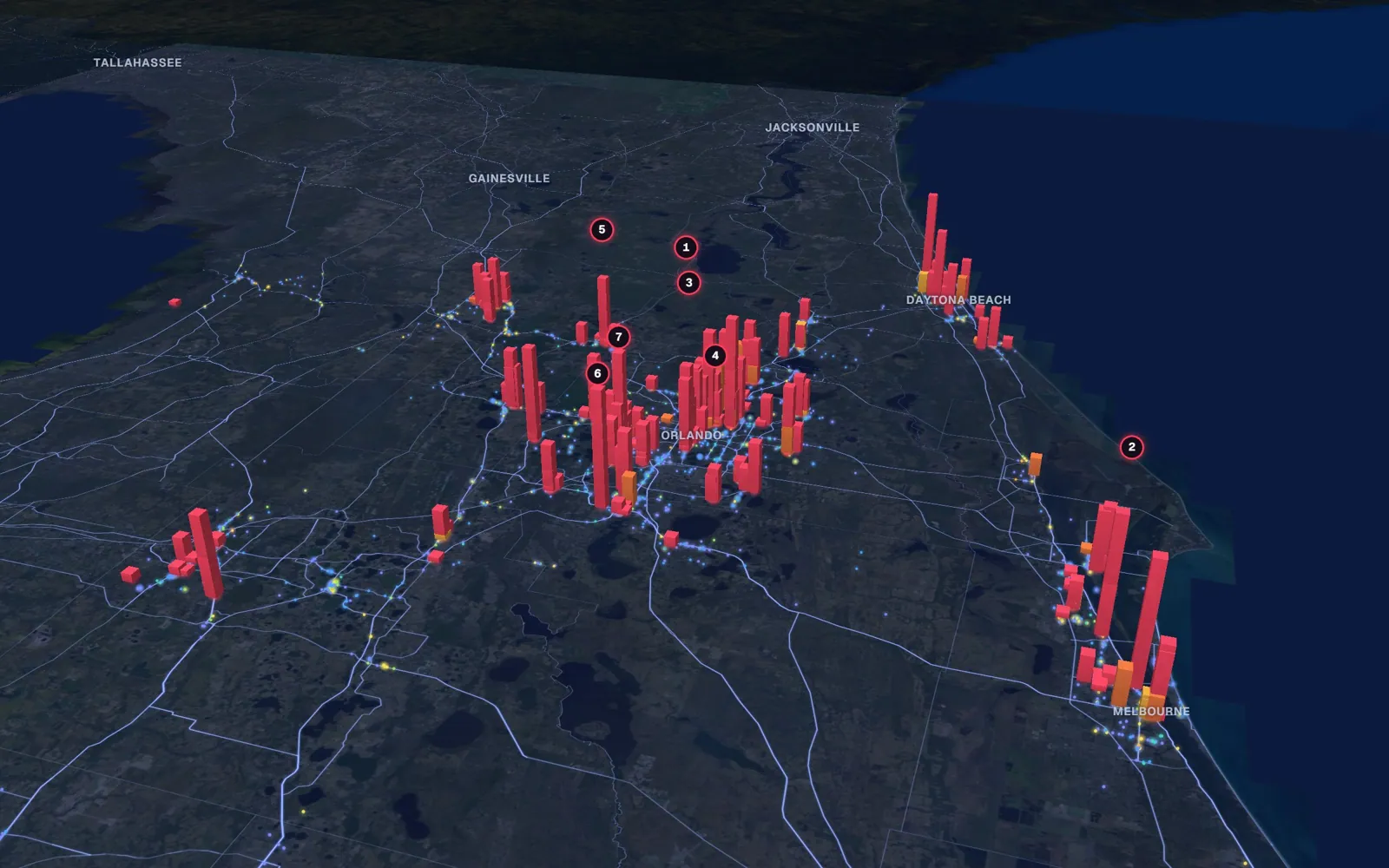This screenshot has width=1389, height=868.
Task: Click map marker number 1
Action: (x=686, y=247)
